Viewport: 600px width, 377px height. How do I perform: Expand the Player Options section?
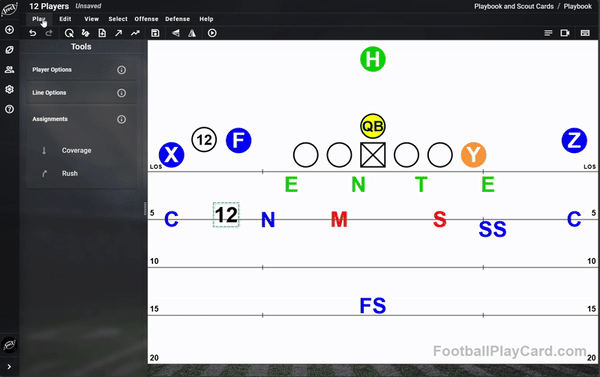pyautogui.click(x=81, y=70)
